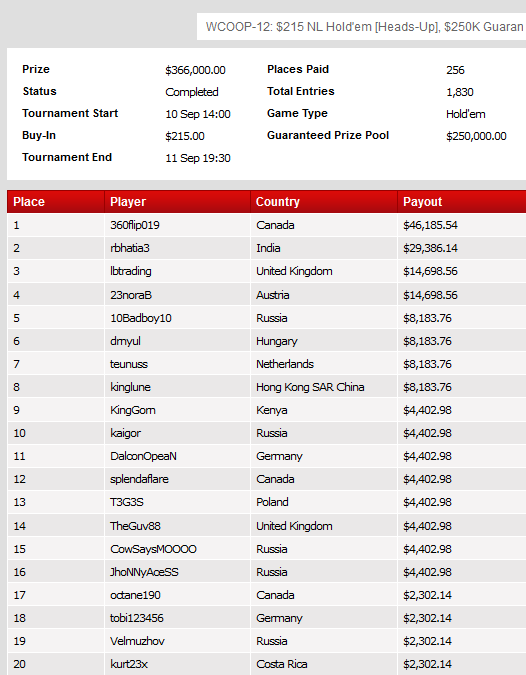Select player 360flip019 in first place
The image size is (526, 675).
(x=135, y=225)
